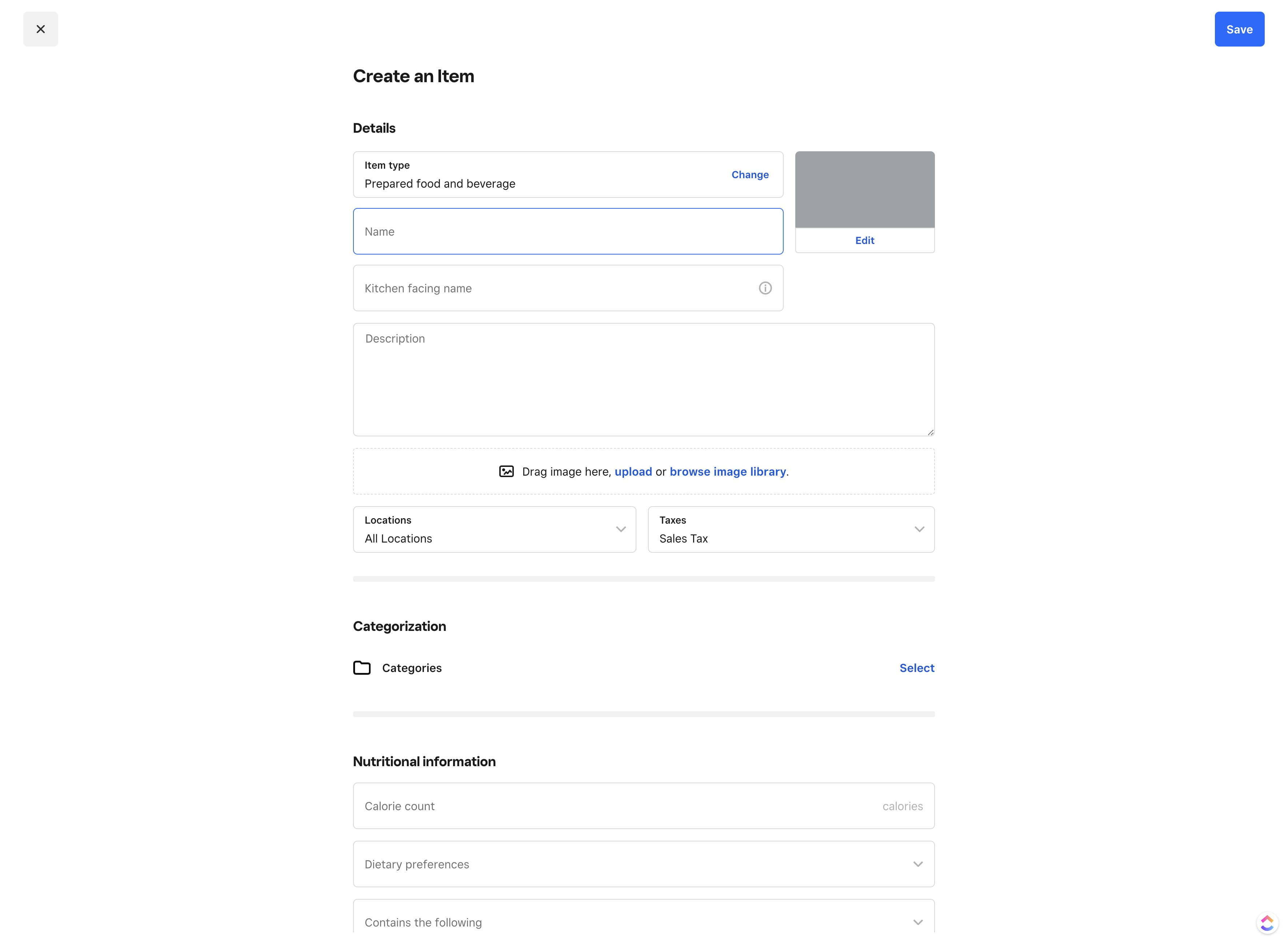Click the Save button

click(x=1239, y=29)
